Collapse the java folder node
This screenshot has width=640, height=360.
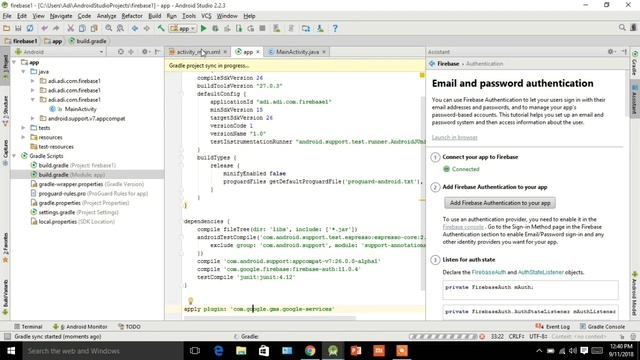24,72
